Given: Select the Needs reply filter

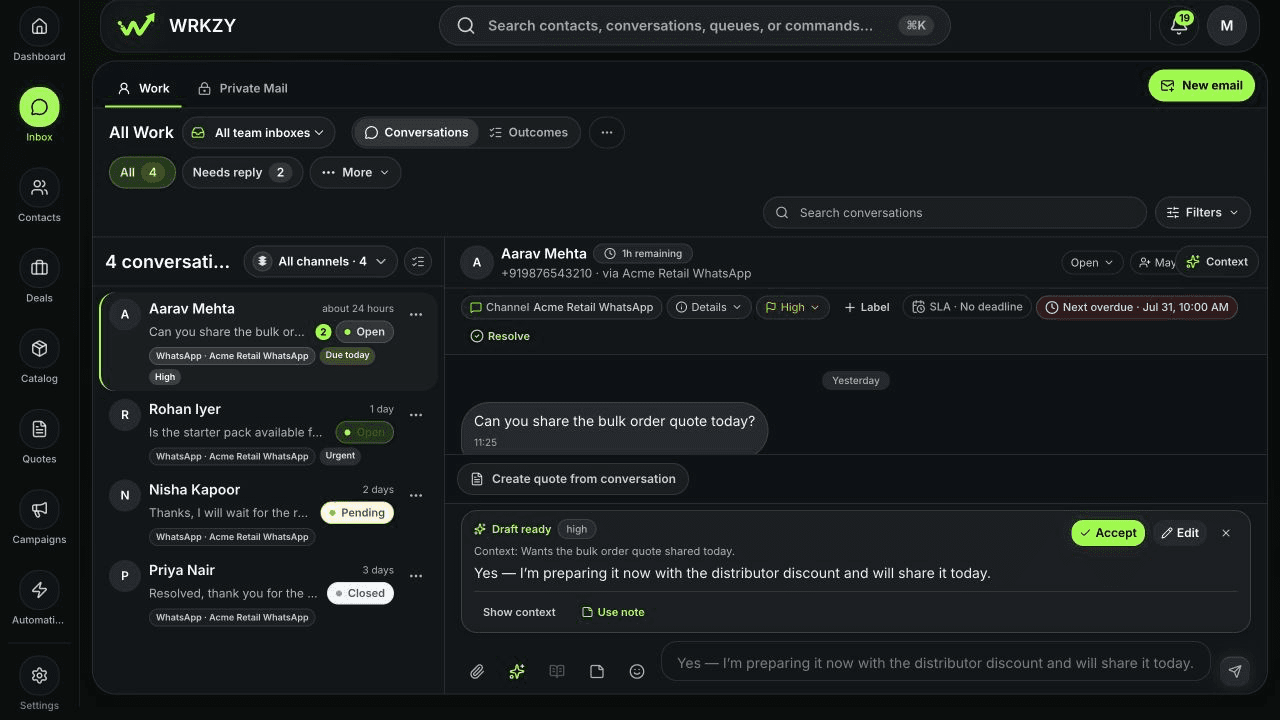Looking at the screenshot, I should (242, 173).
